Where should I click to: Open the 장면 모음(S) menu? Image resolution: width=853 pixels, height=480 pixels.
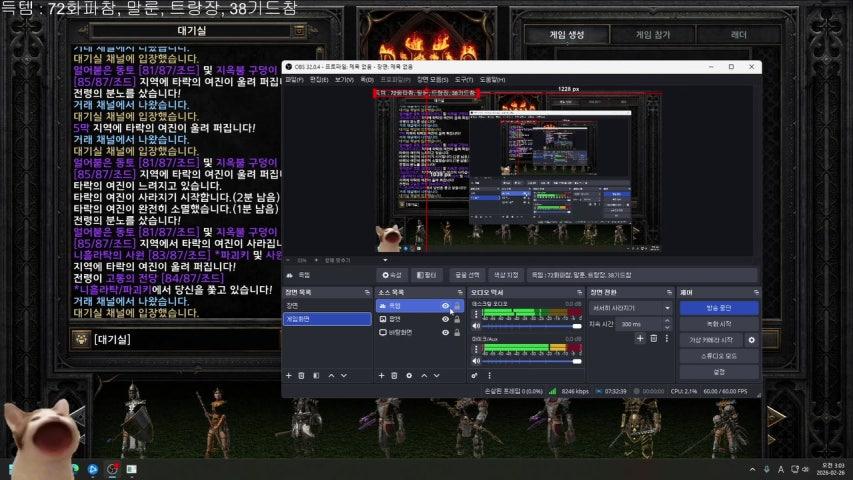pyautogui.click(x=432, y=80)
